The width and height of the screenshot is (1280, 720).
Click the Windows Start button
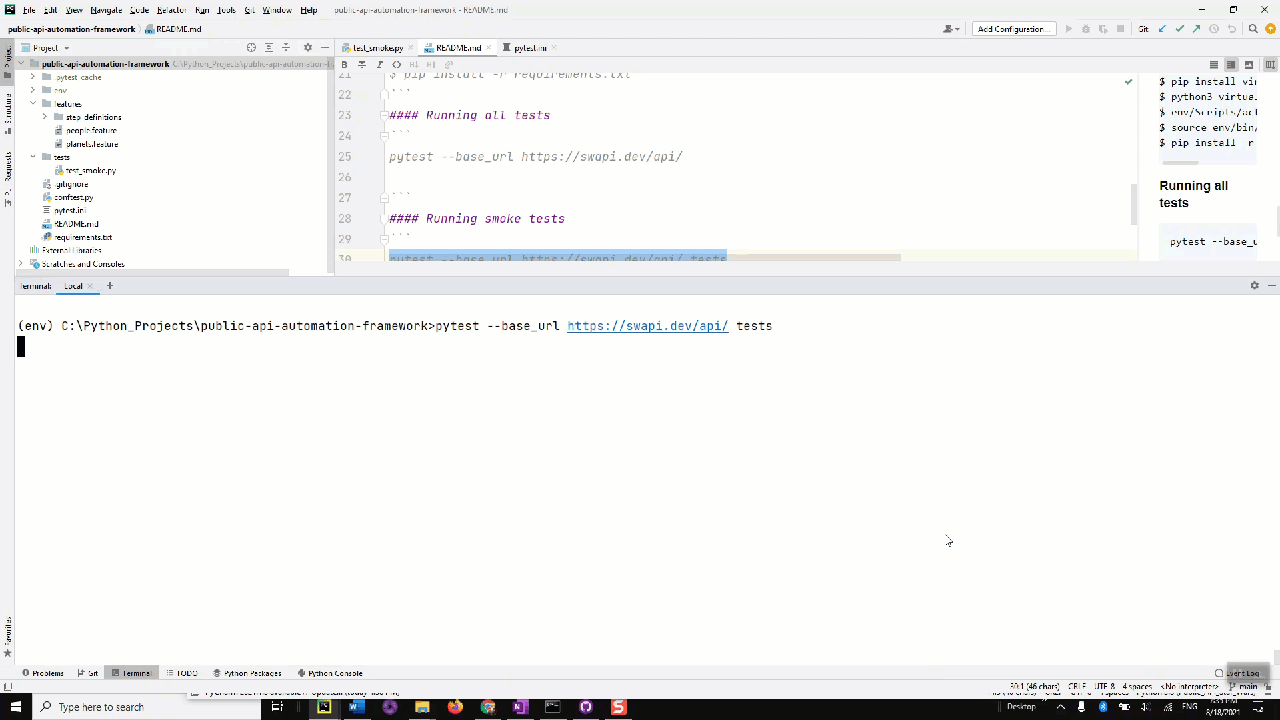(x=16, y=707)
